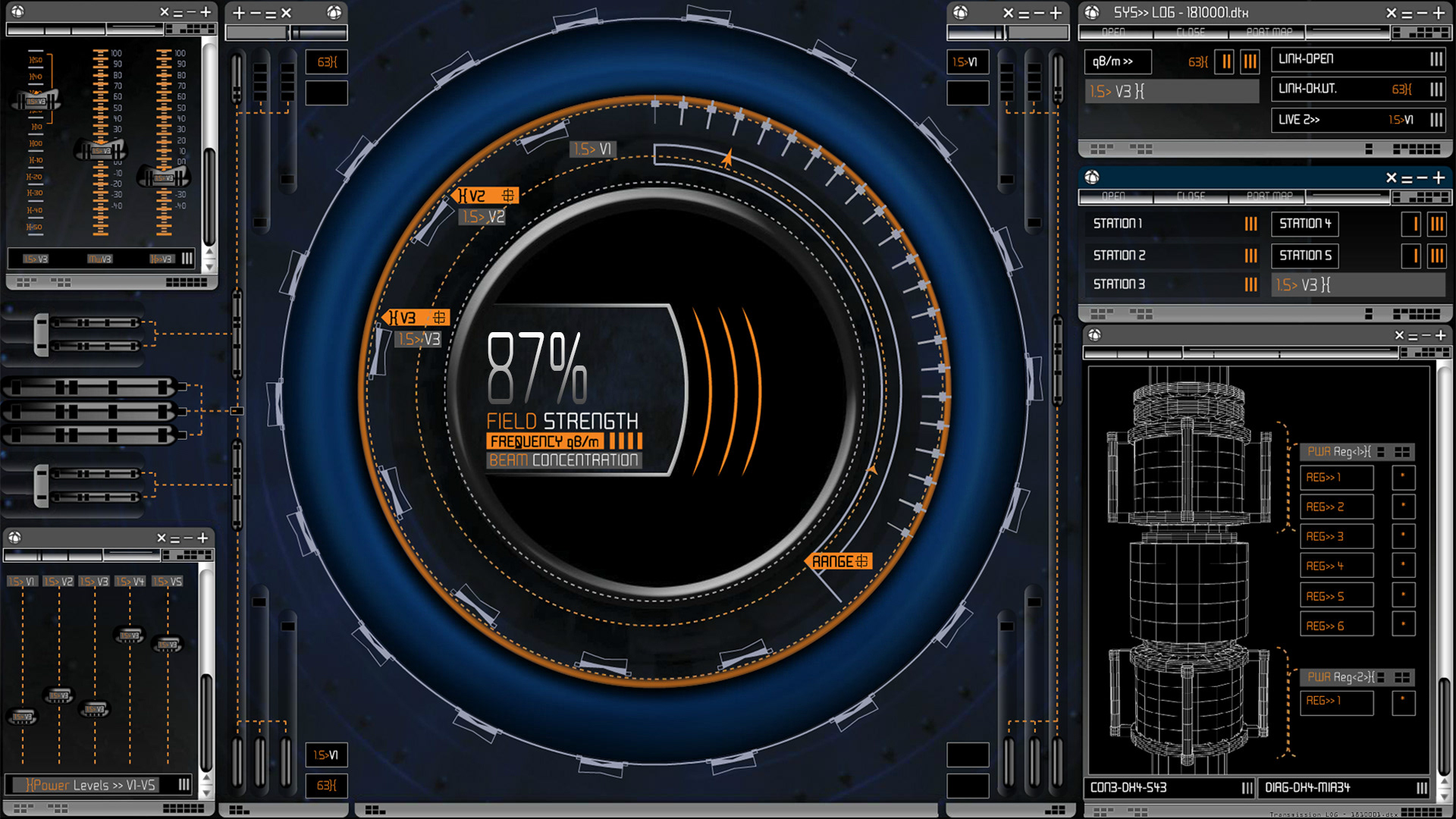Viewport: 1456px width, 819px height.
Task: Select the PORT MAP tab in SYS LOG panel
Action: pos(1269,33)
